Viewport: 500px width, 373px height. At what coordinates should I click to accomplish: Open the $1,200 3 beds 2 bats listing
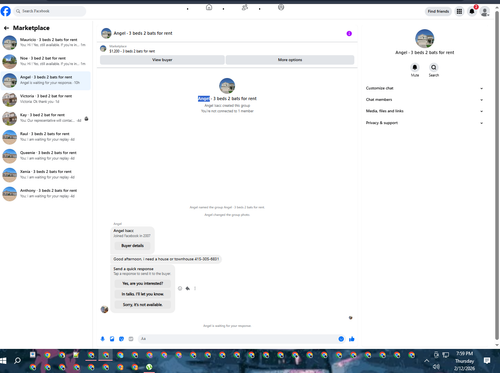coord(132,51)
